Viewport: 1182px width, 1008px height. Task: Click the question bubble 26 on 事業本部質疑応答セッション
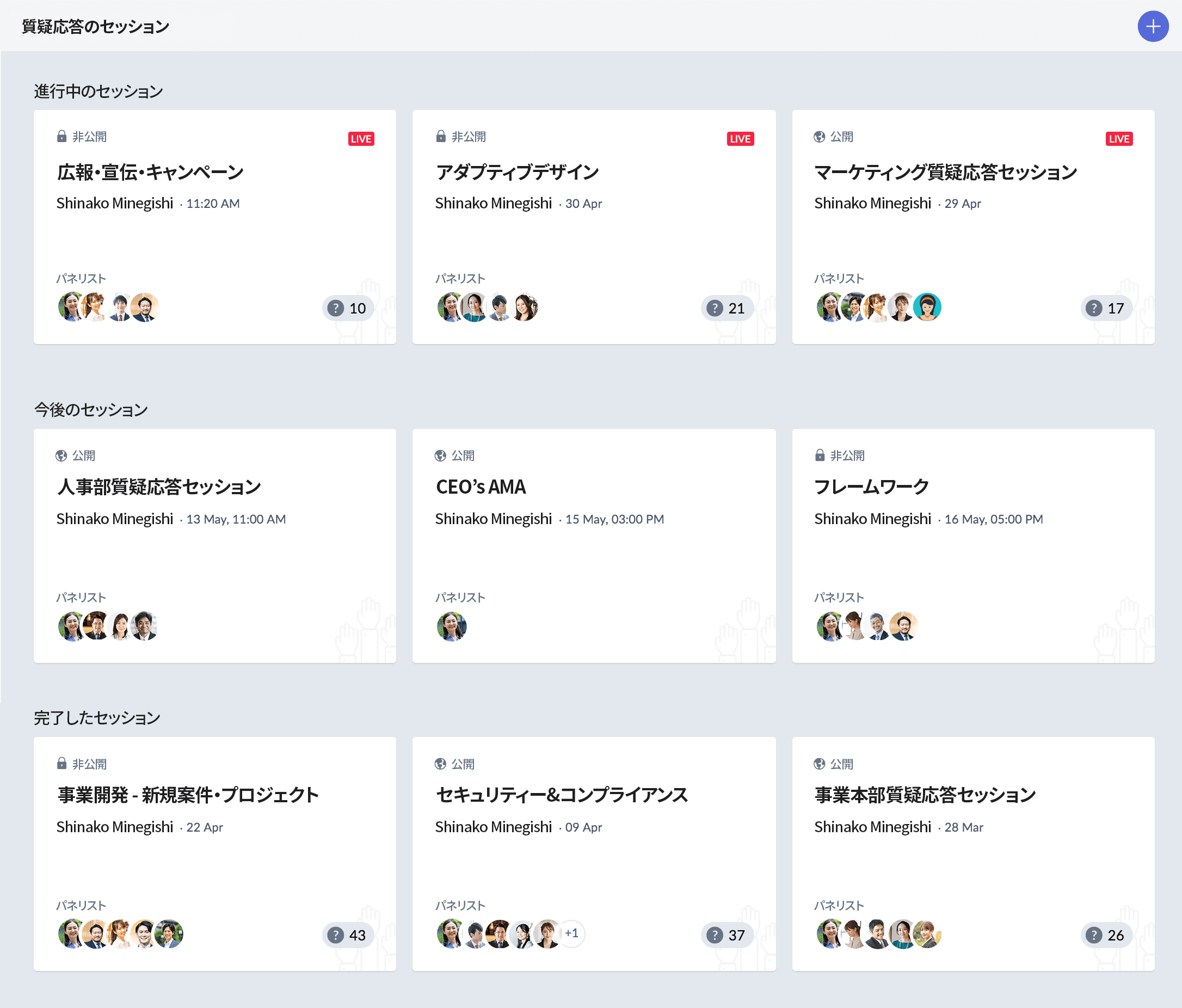tap(1106, 935)
